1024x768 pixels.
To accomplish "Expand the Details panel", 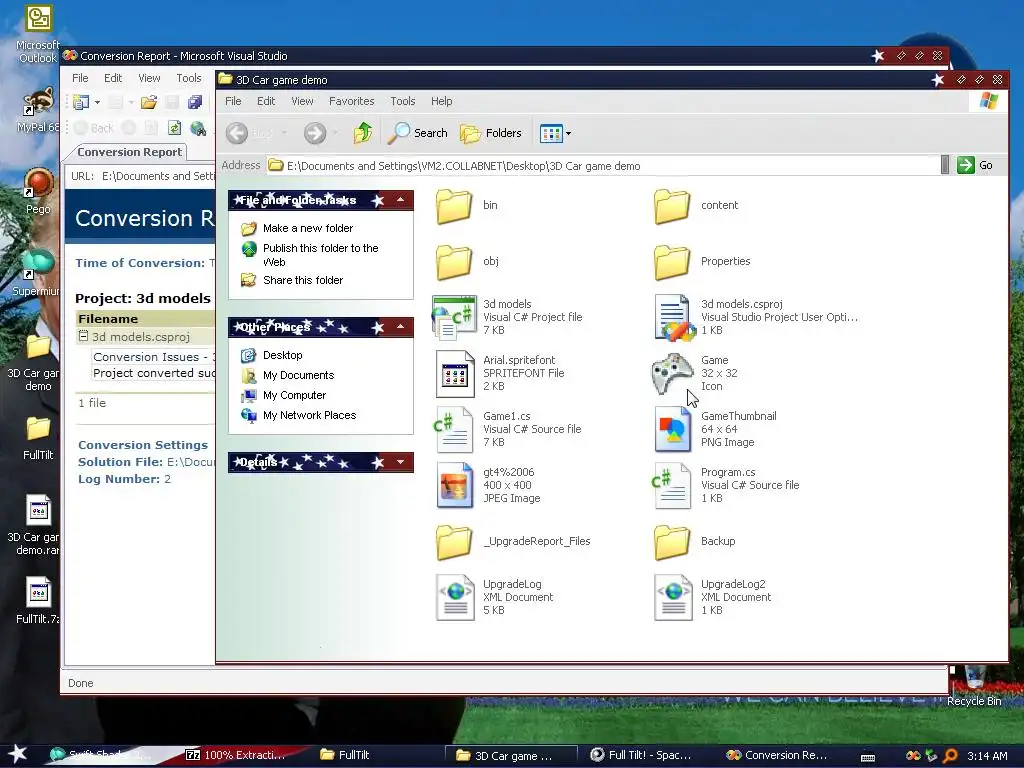I will (x=400, y=462).
